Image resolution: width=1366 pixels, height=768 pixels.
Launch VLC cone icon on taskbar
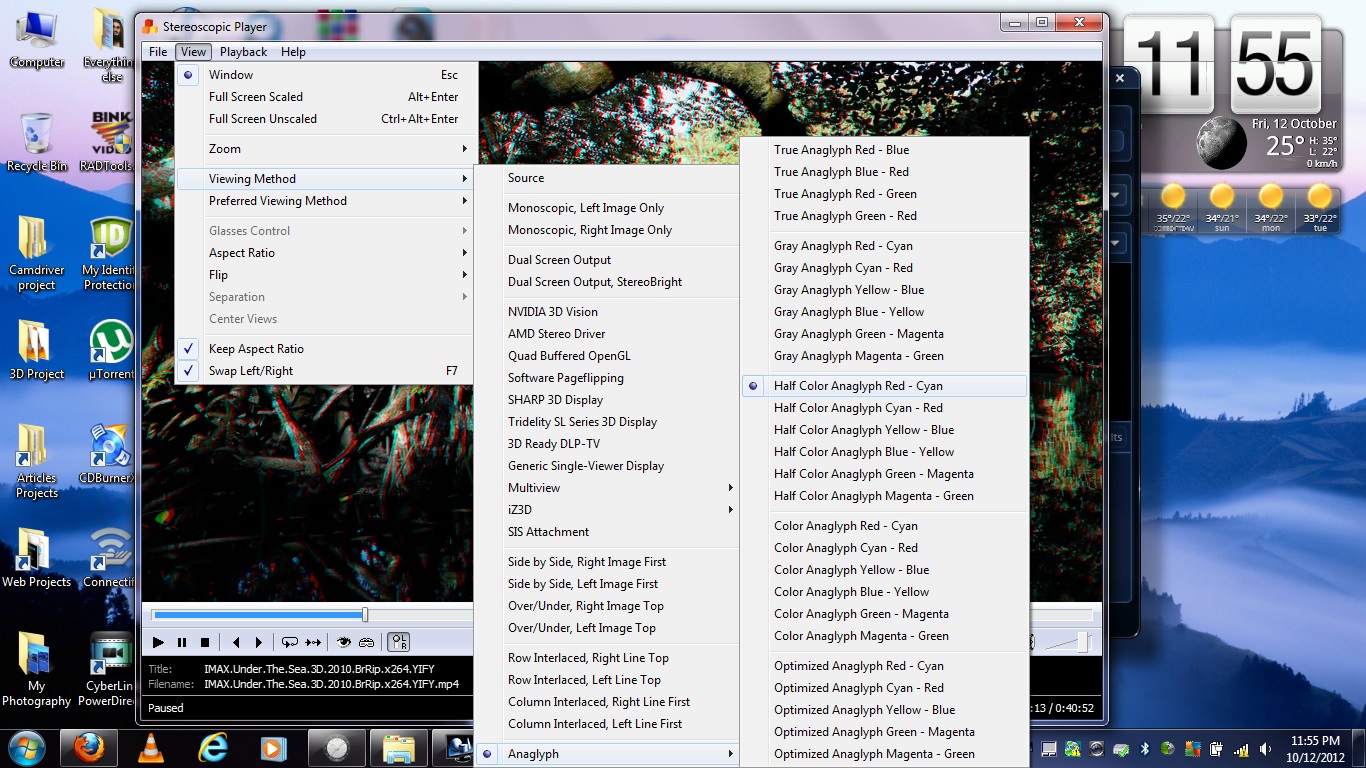151,748
